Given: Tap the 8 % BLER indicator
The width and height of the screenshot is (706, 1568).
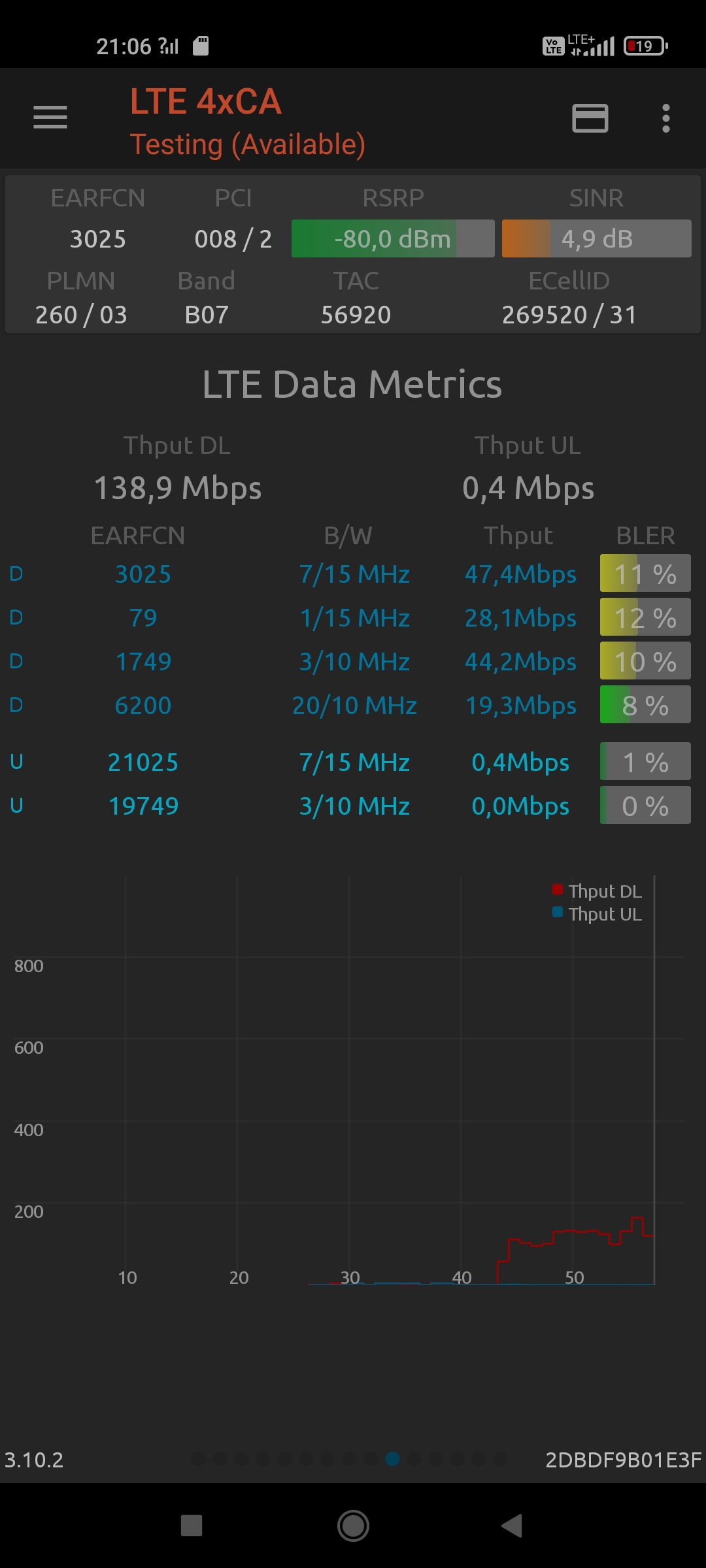Looking at the screenshot, I should [x=645, y=706].
